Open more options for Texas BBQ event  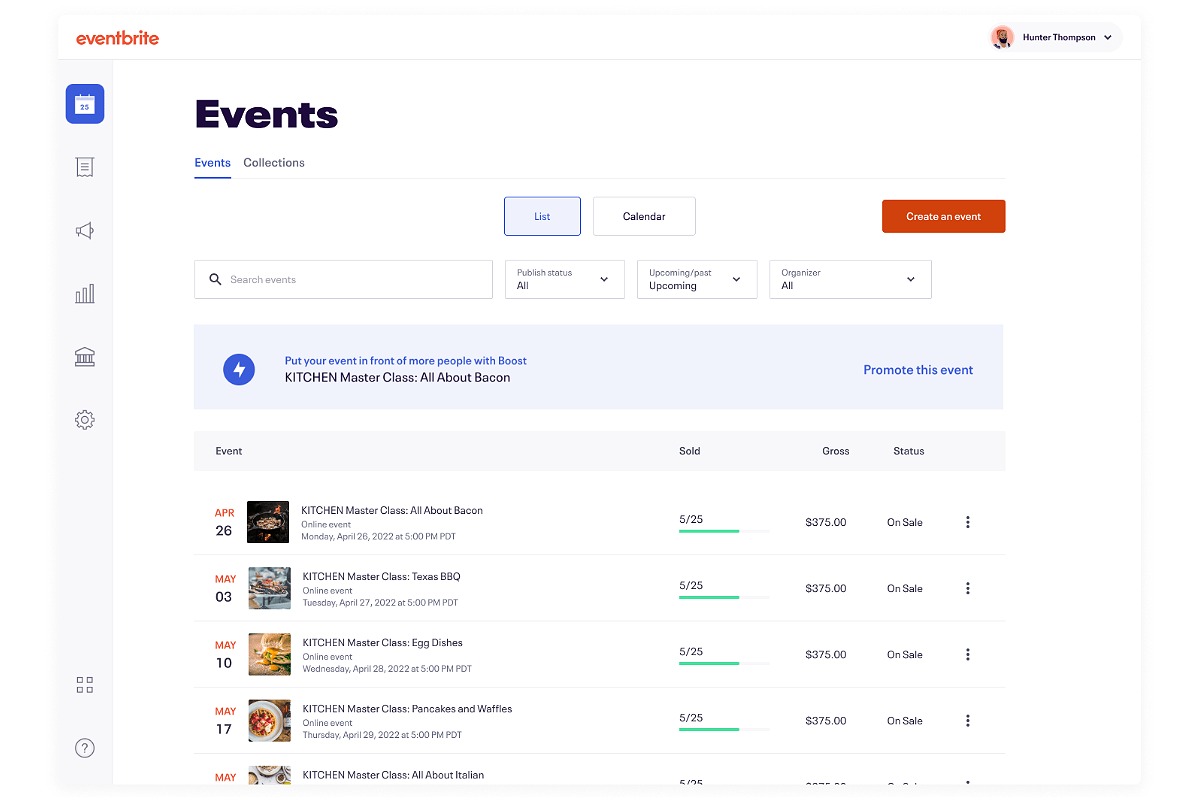pos(967,588)
